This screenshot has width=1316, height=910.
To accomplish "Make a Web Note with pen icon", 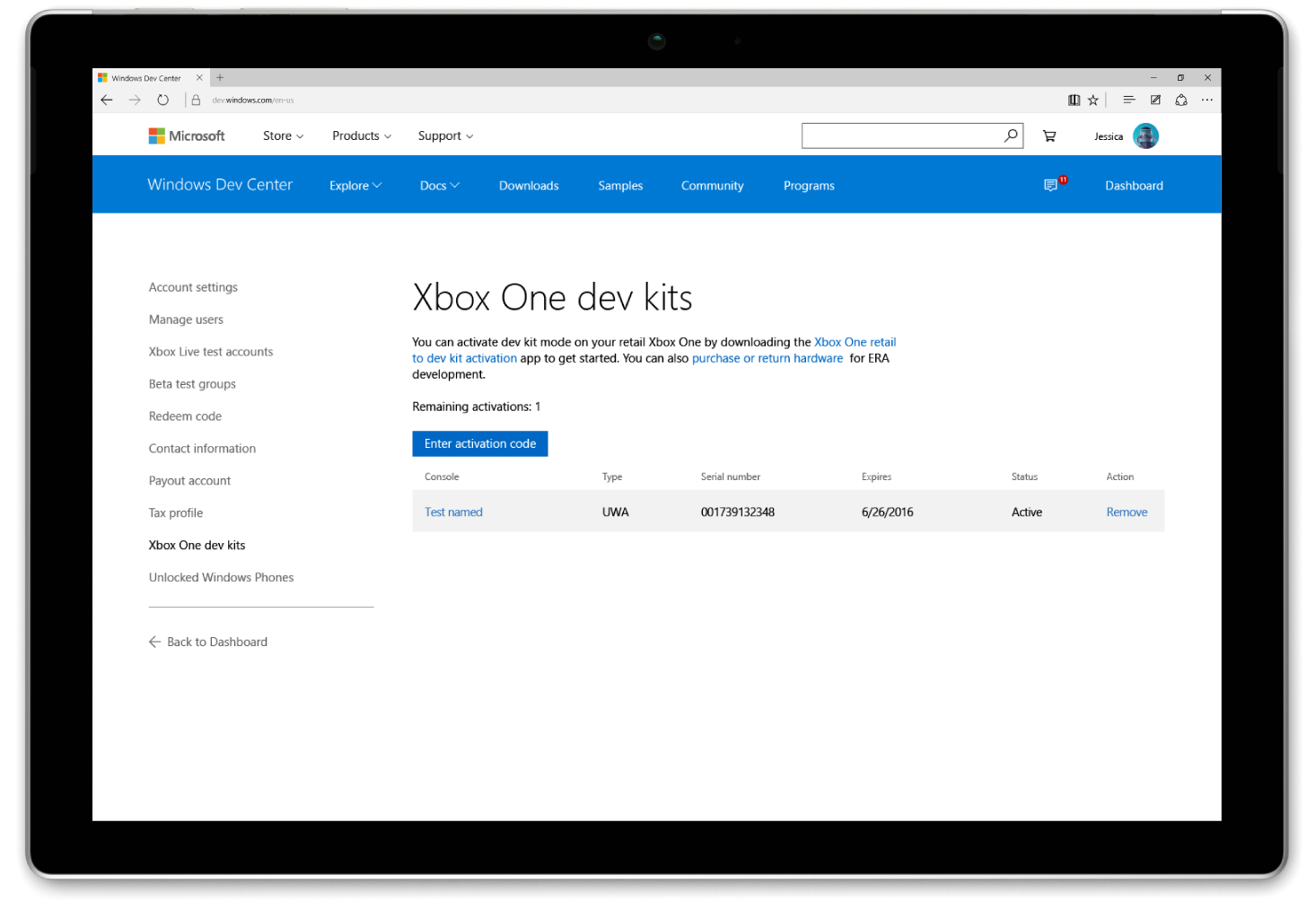I will (1154, 100).
